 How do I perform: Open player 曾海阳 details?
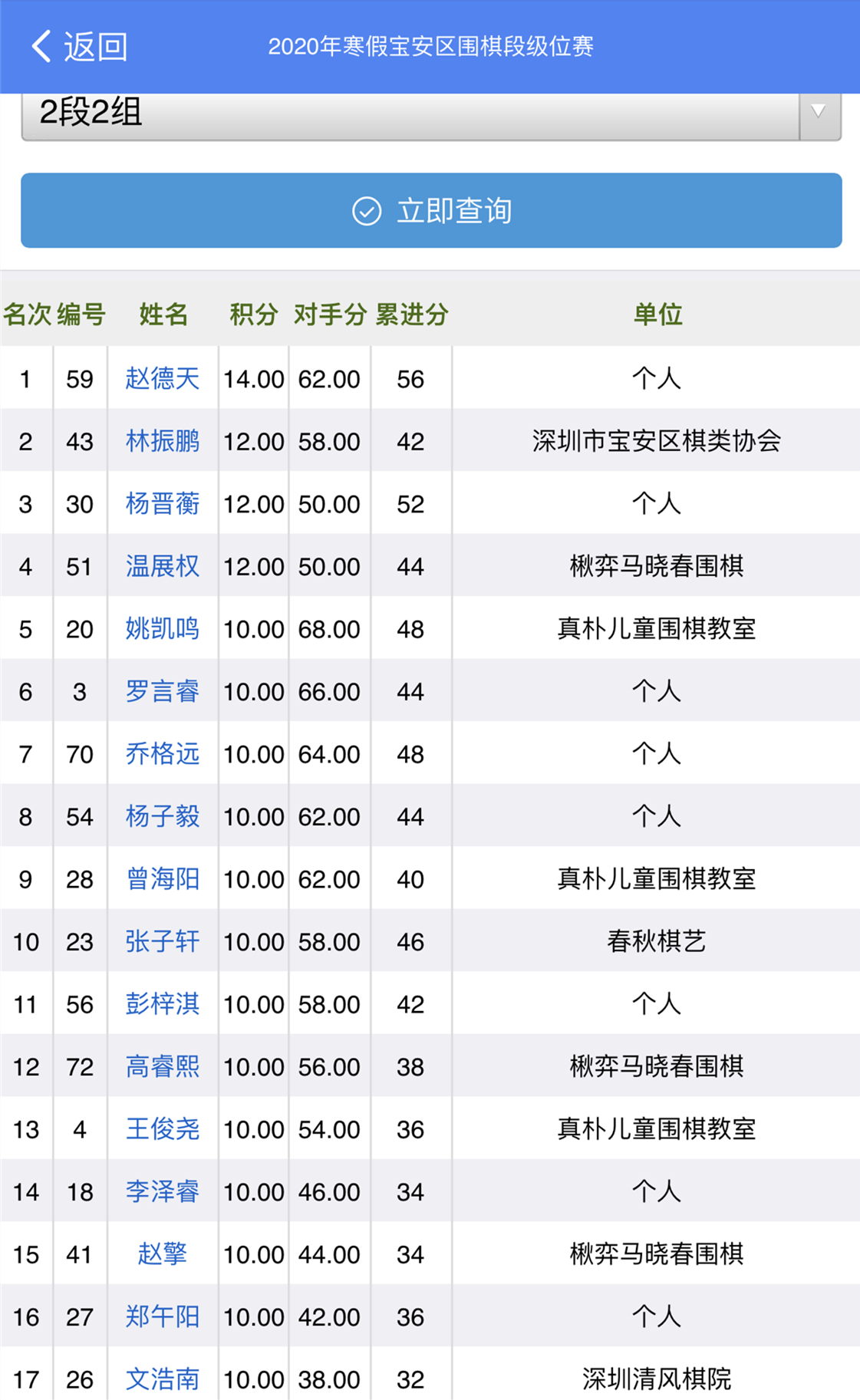point(163,878)
